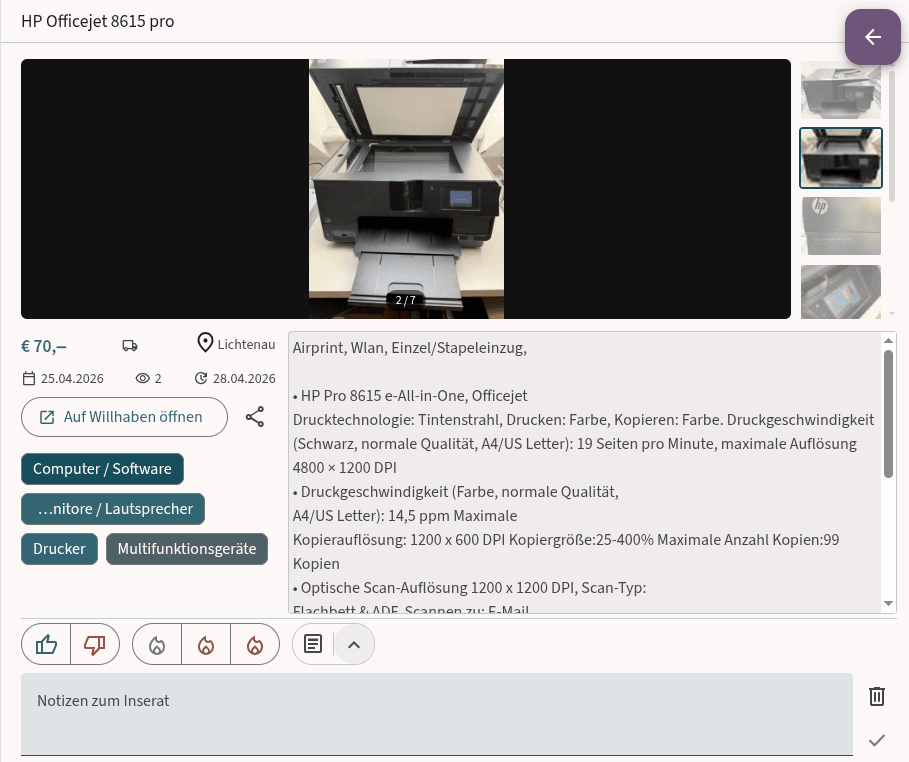Viewport: 909px width, 762px height.
Task: Click the updated date 28.04.2026
Action: 235,379
